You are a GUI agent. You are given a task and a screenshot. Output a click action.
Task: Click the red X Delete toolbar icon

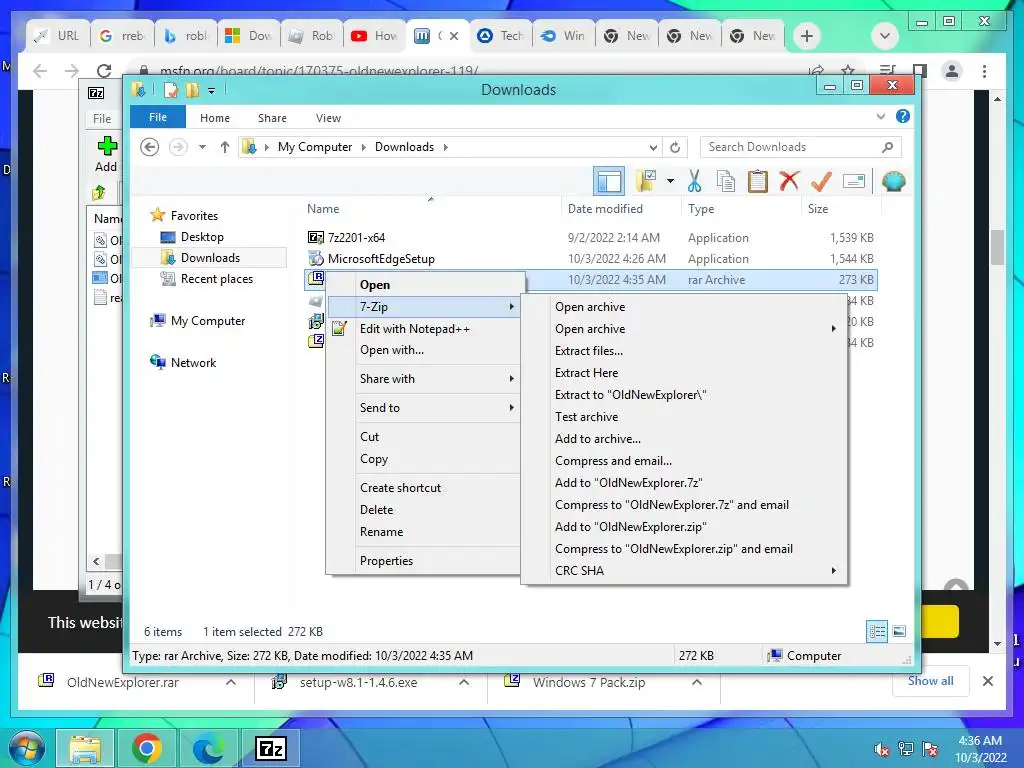click(x=789, y=181)
